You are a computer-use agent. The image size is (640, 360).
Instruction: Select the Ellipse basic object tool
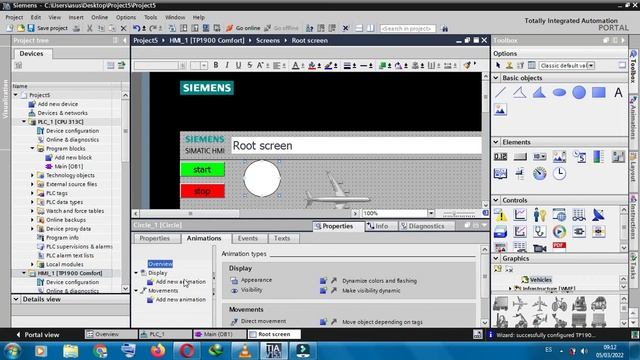[559, 93]
